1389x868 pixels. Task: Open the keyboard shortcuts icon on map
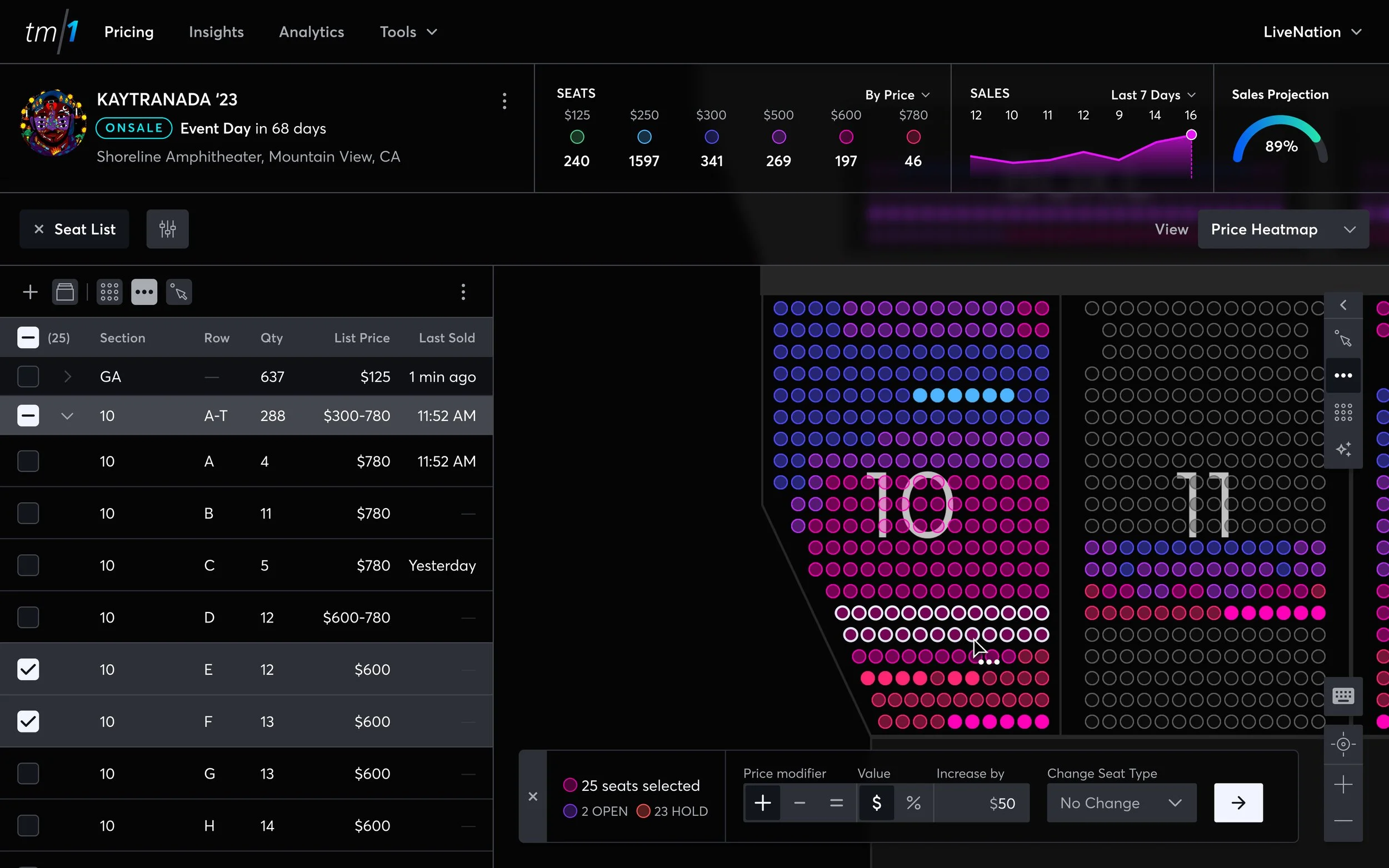[x=1343, y=696]
